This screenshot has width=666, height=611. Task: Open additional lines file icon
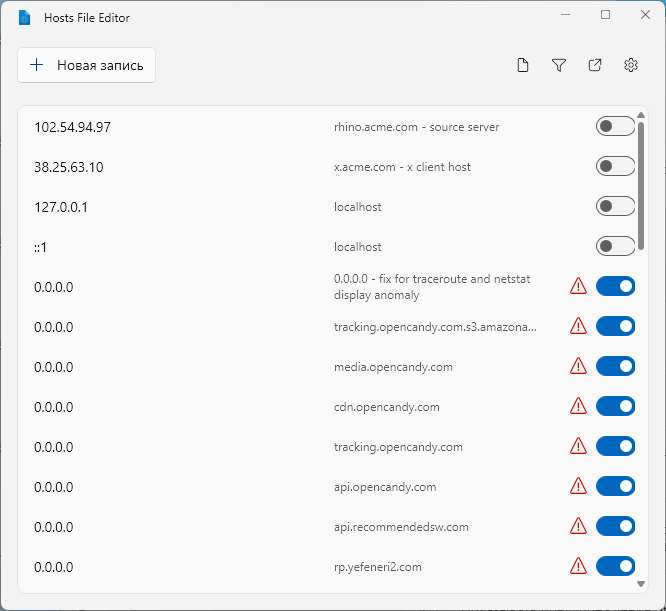point(523,66)
